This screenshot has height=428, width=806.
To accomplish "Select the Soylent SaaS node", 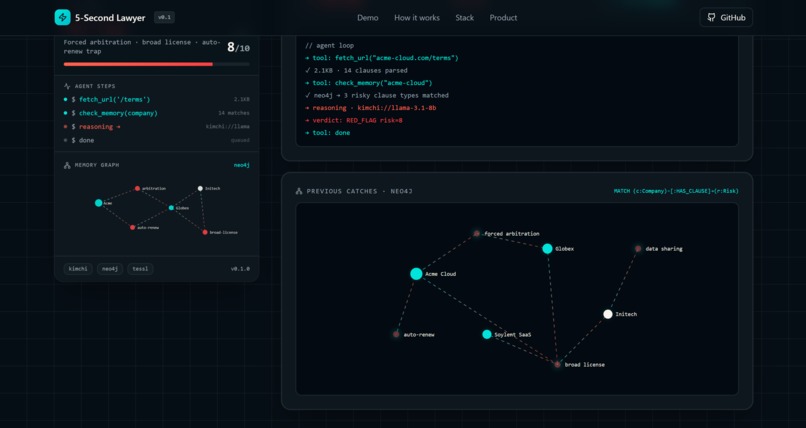I will coord(487,334).
